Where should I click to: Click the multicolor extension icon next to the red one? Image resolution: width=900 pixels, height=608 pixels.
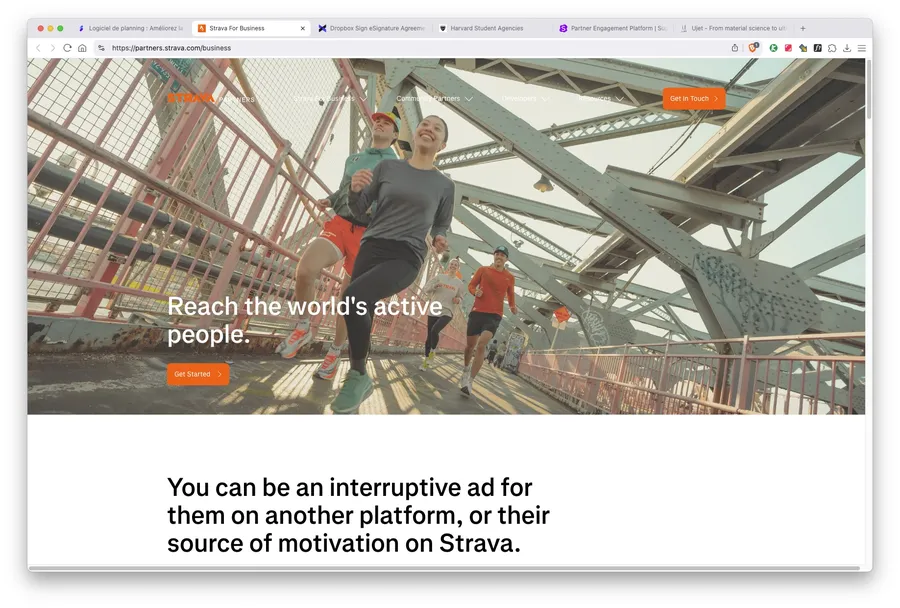(x=803, y=48)
